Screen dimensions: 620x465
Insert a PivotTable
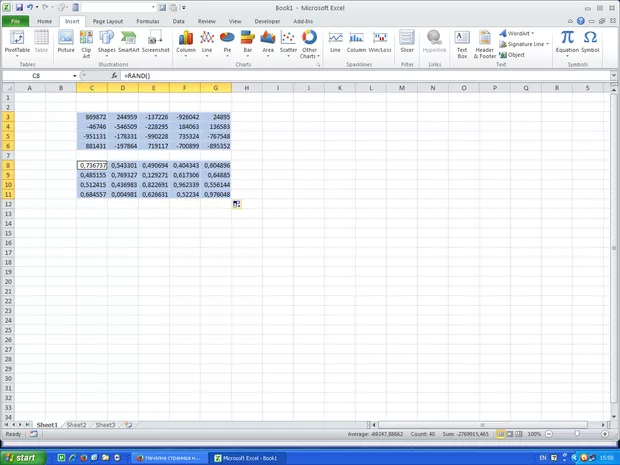point(16,41)
